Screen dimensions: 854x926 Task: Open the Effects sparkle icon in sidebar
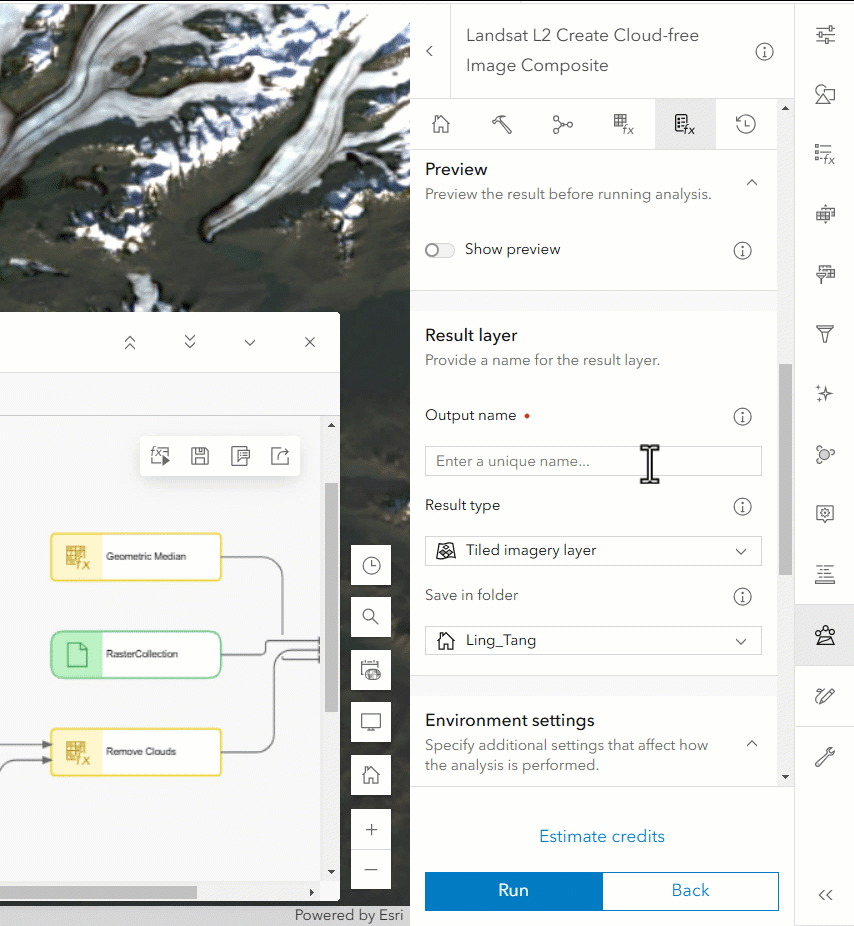(x=825, y=393)
